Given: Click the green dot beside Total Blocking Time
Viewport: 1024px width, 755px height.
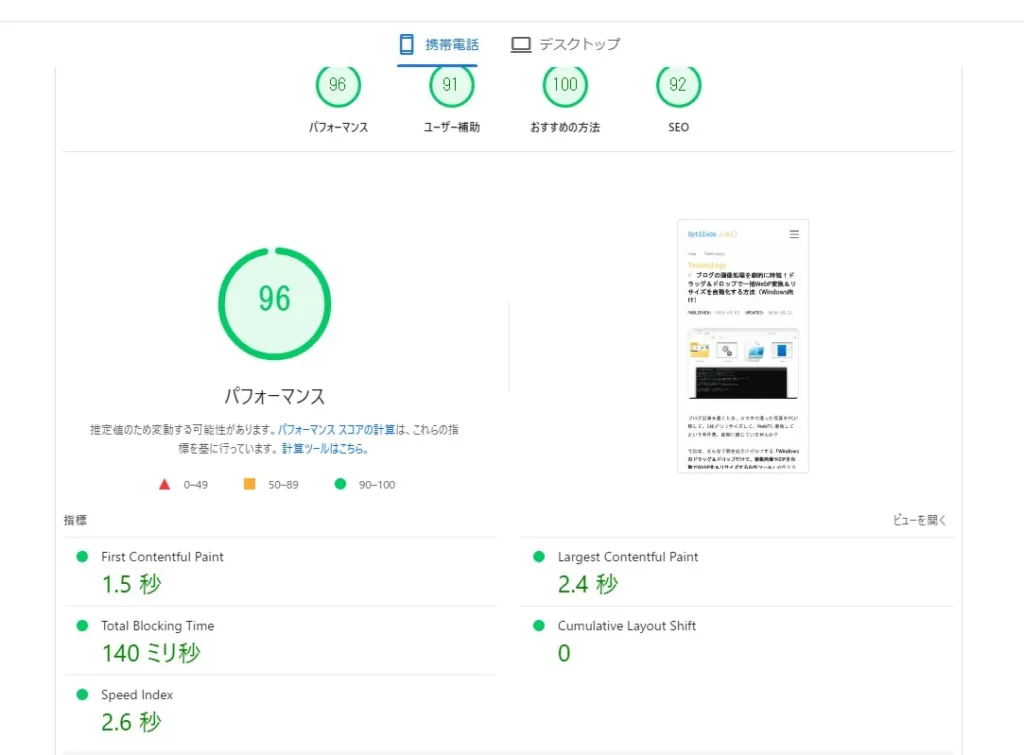Looking at the screenshot, I should click(x=84, y=626).
